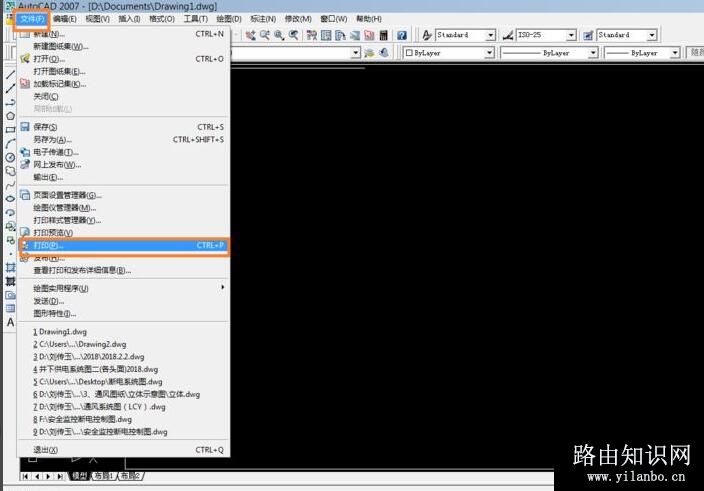Open the Markup Set Manager toolbar icon
This screenshot has height=491, width=704.
click(x=369, y=35)
